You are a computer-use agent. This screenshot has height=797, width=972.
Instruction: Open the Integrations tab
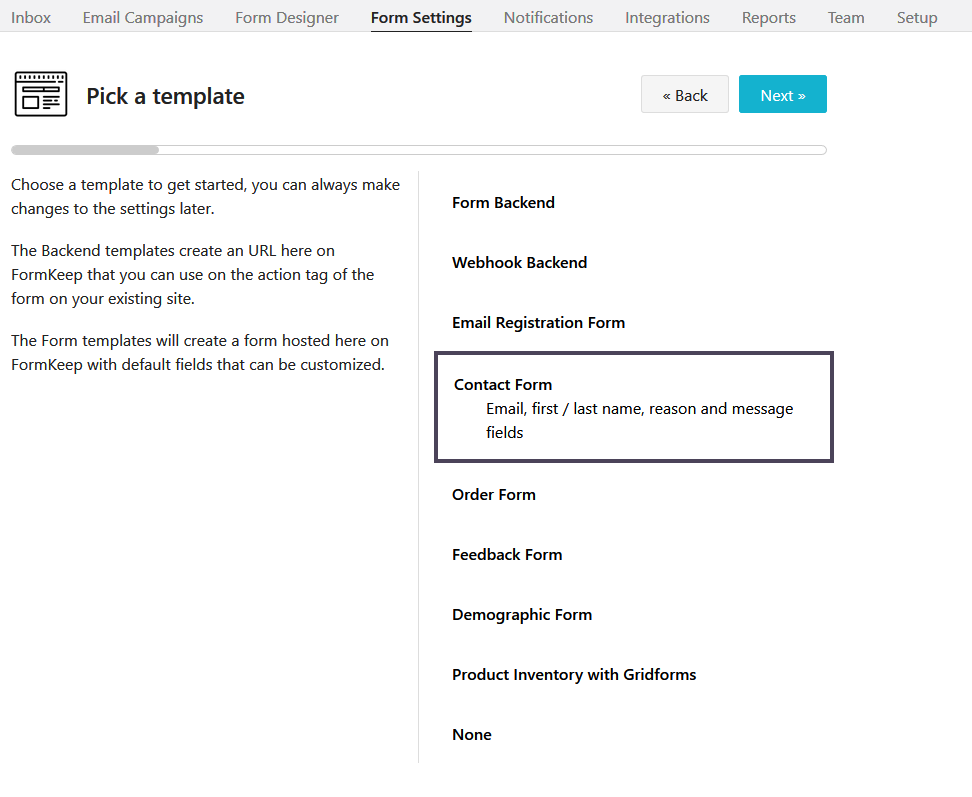667,17
